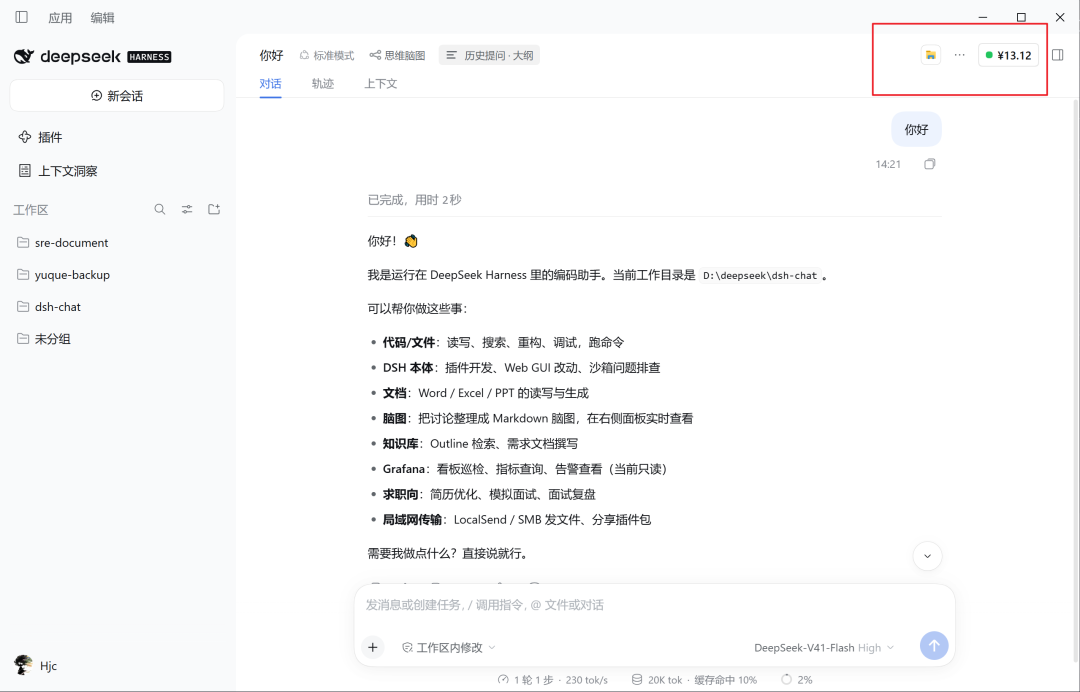Toggle the left sidebar panel icon
1080x692 pixels.
coord(21,17)
